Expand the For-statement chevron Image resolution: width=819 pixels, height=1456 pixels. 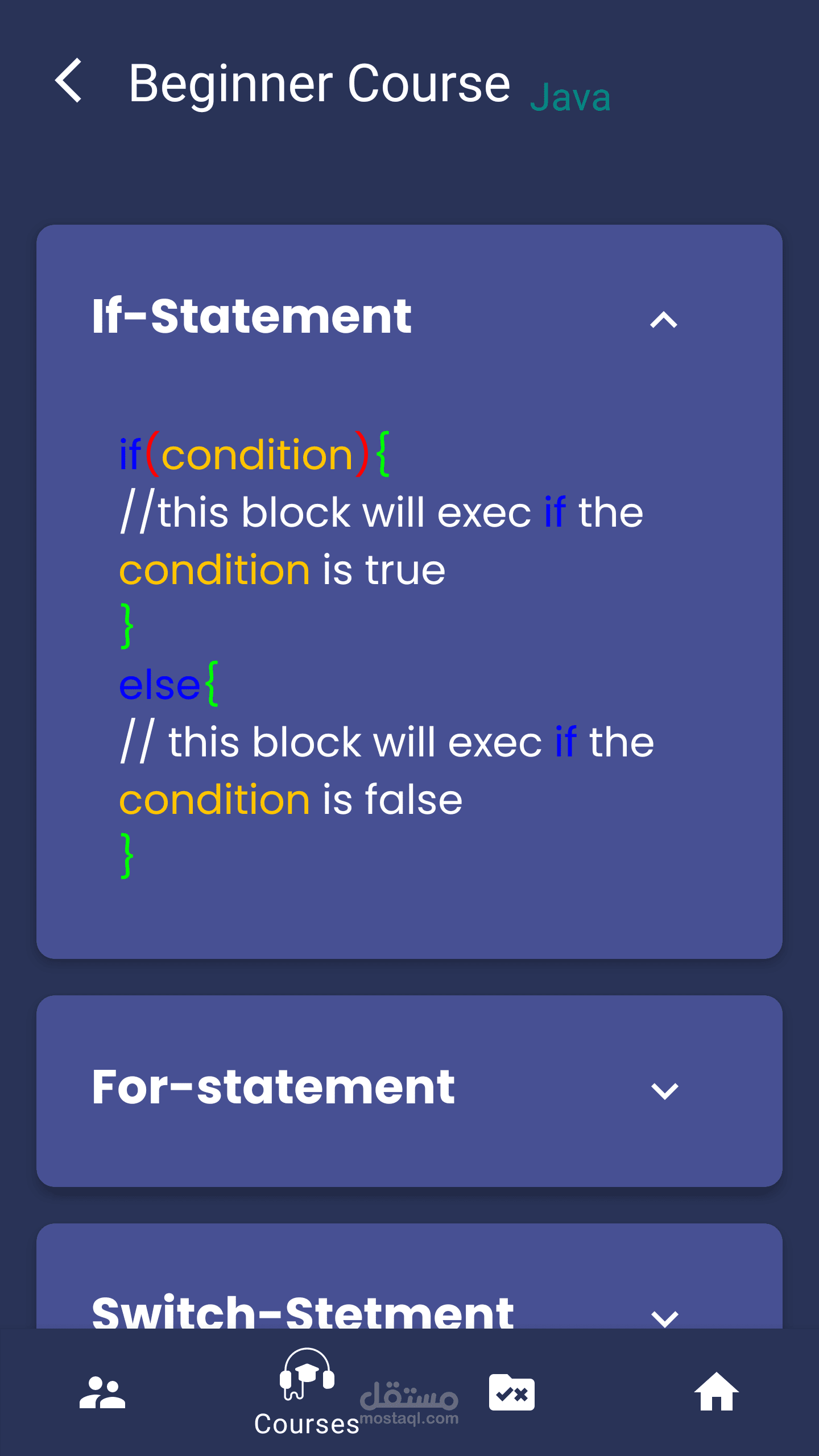(x=664, y=1091)
